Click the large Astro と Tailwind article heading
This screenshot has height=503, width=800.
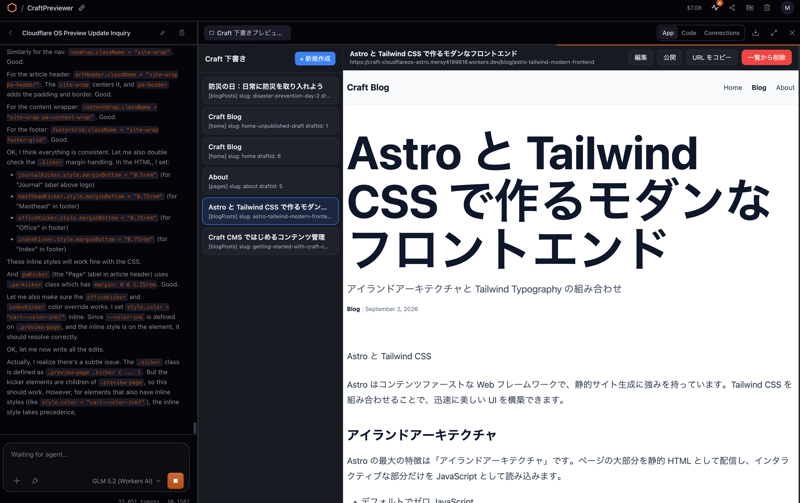(559, 200)
